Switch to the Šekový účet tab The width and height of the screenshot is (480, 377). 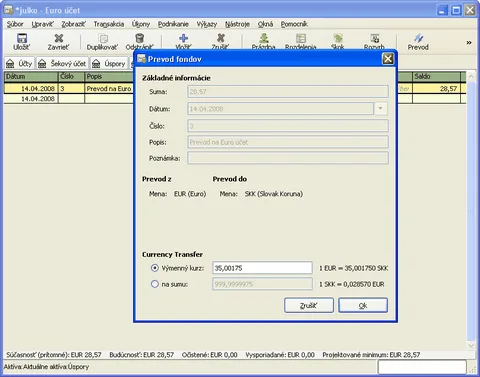(x=62, y=63)
